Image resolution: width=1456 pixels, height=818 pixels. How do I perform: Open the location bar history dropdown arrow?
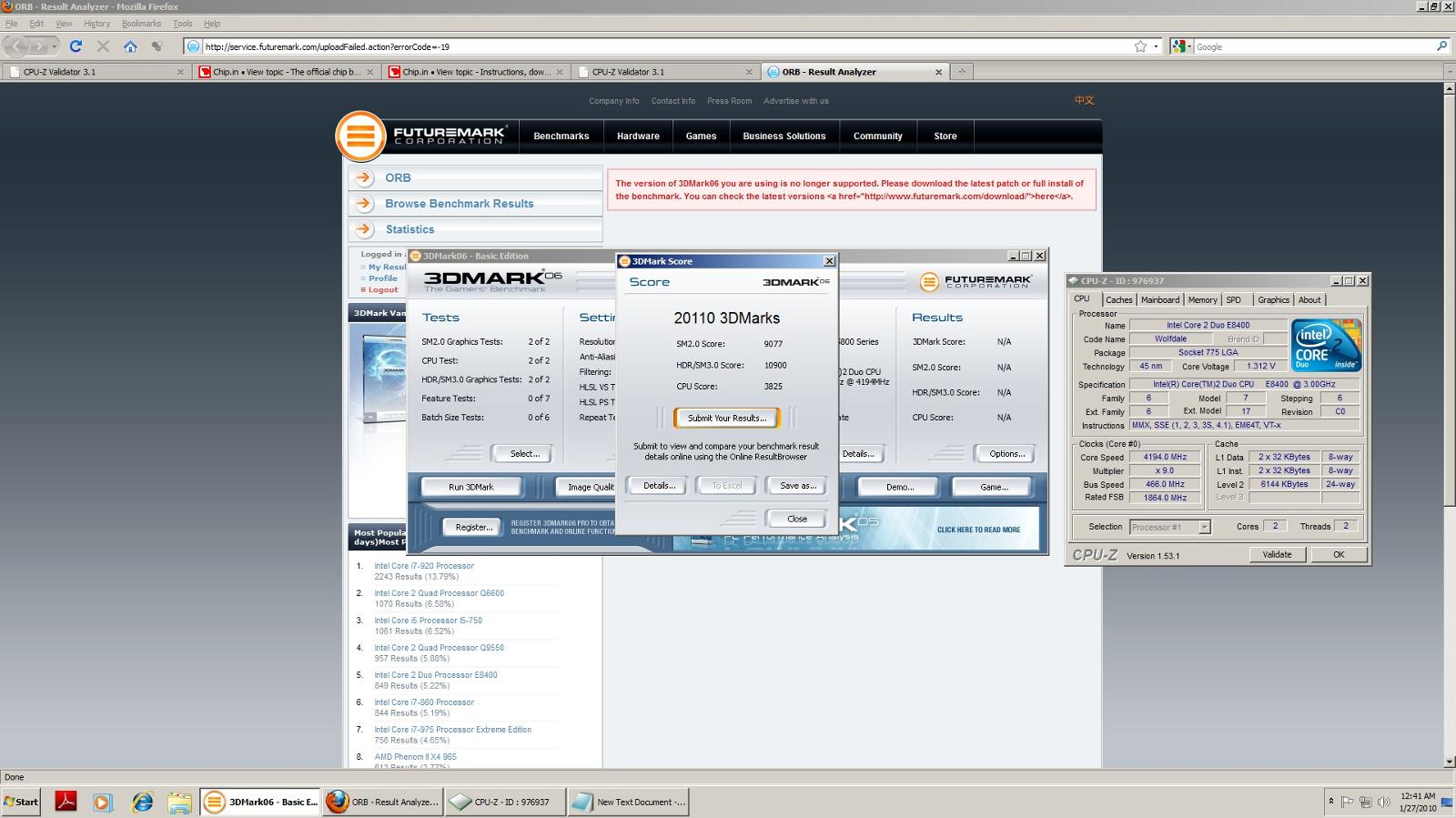[1156, 46]
